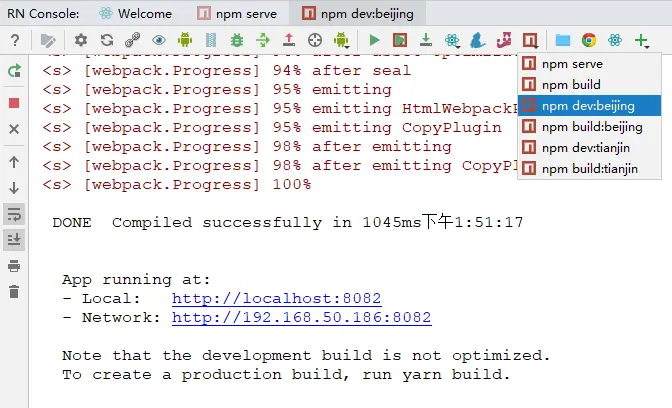Click the settings gear icon in toolbar
Image resolution: width=672 pixels, height=408 pixels.
pyautogui.click(x=81, y=40)
